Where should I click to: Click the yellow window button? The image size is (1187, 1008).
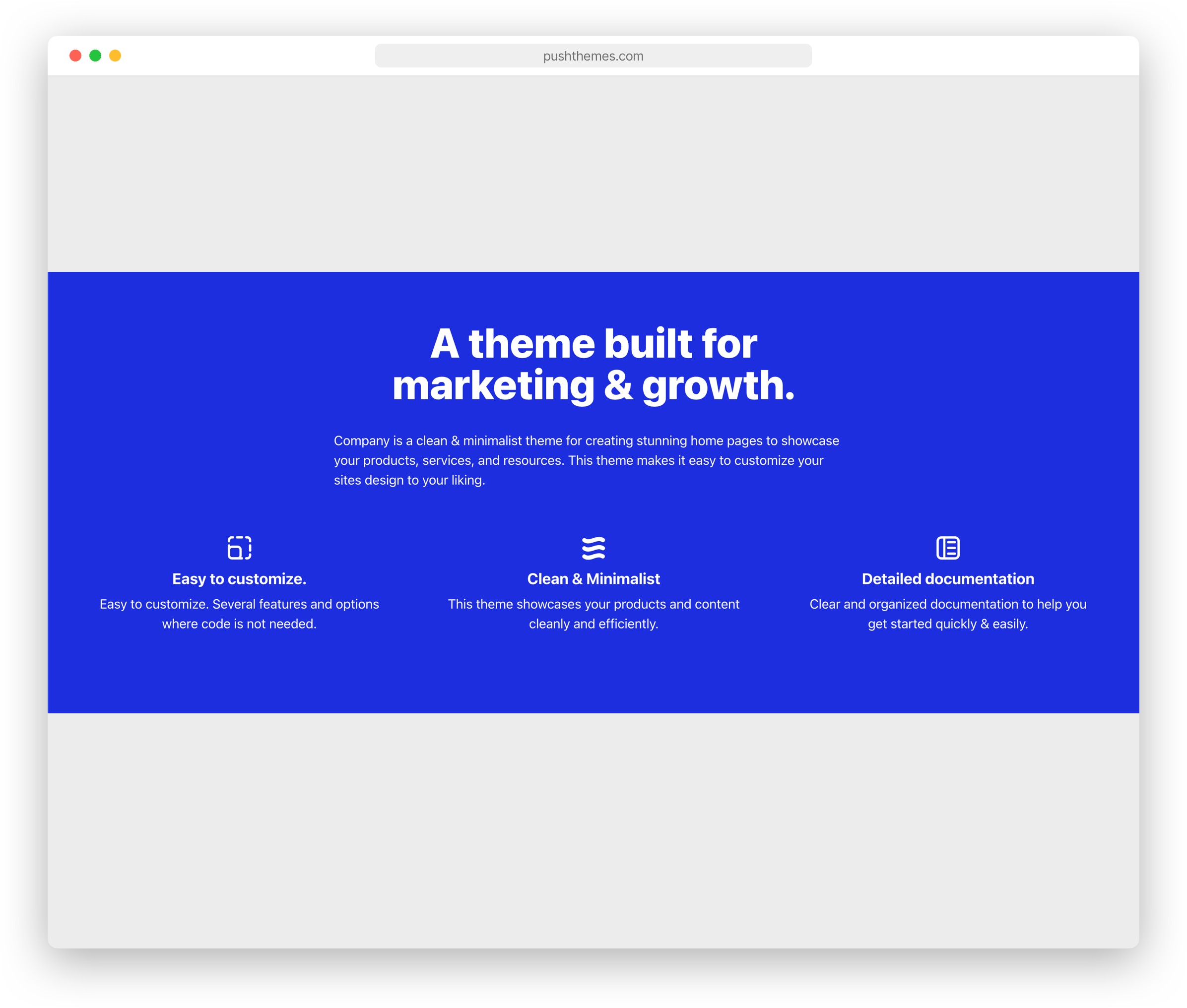tap(115, 56)
